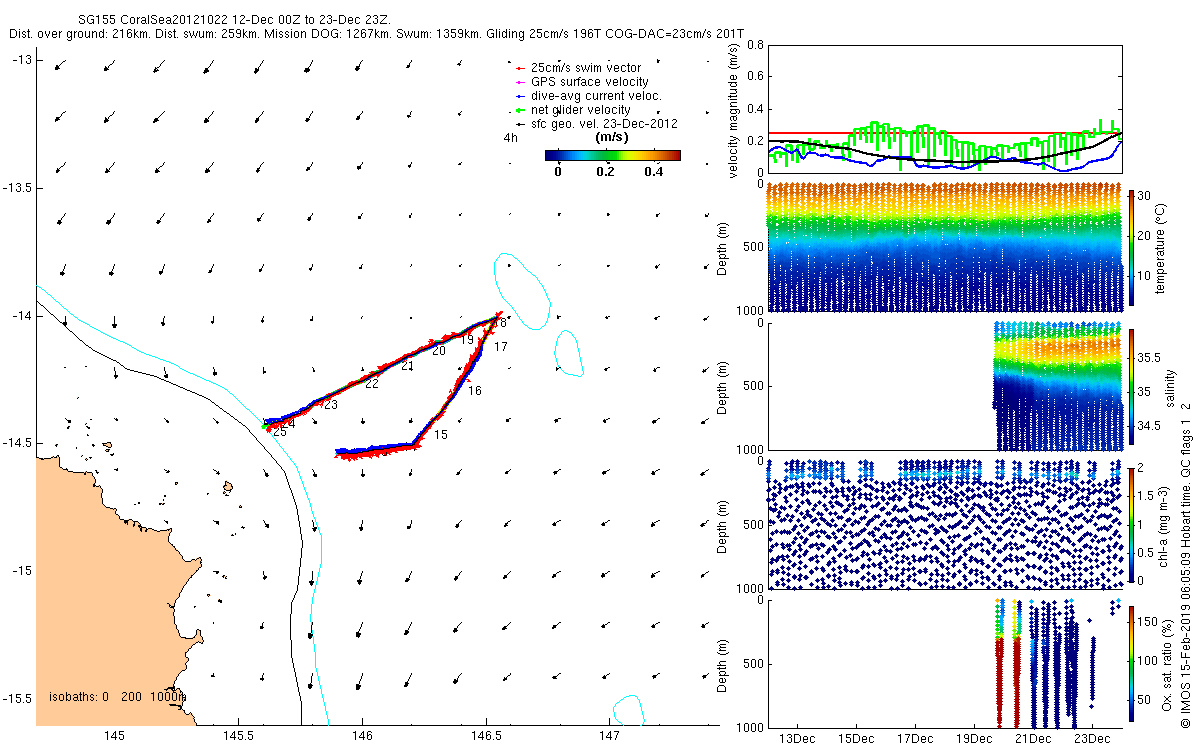Click the '13Dec' time axis tick

797,739
